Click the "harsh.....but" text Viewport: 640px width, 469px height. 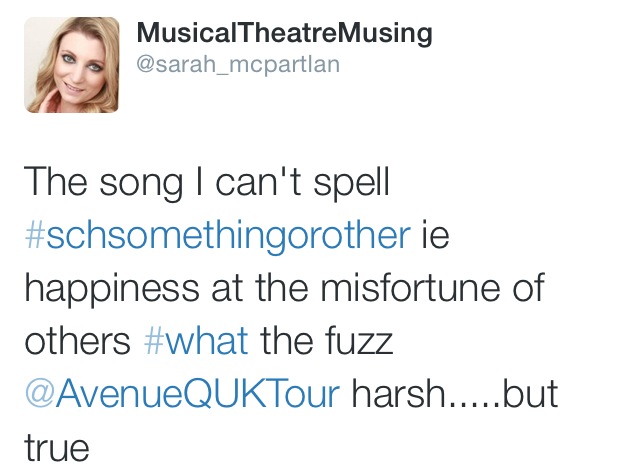click(455, 393)
